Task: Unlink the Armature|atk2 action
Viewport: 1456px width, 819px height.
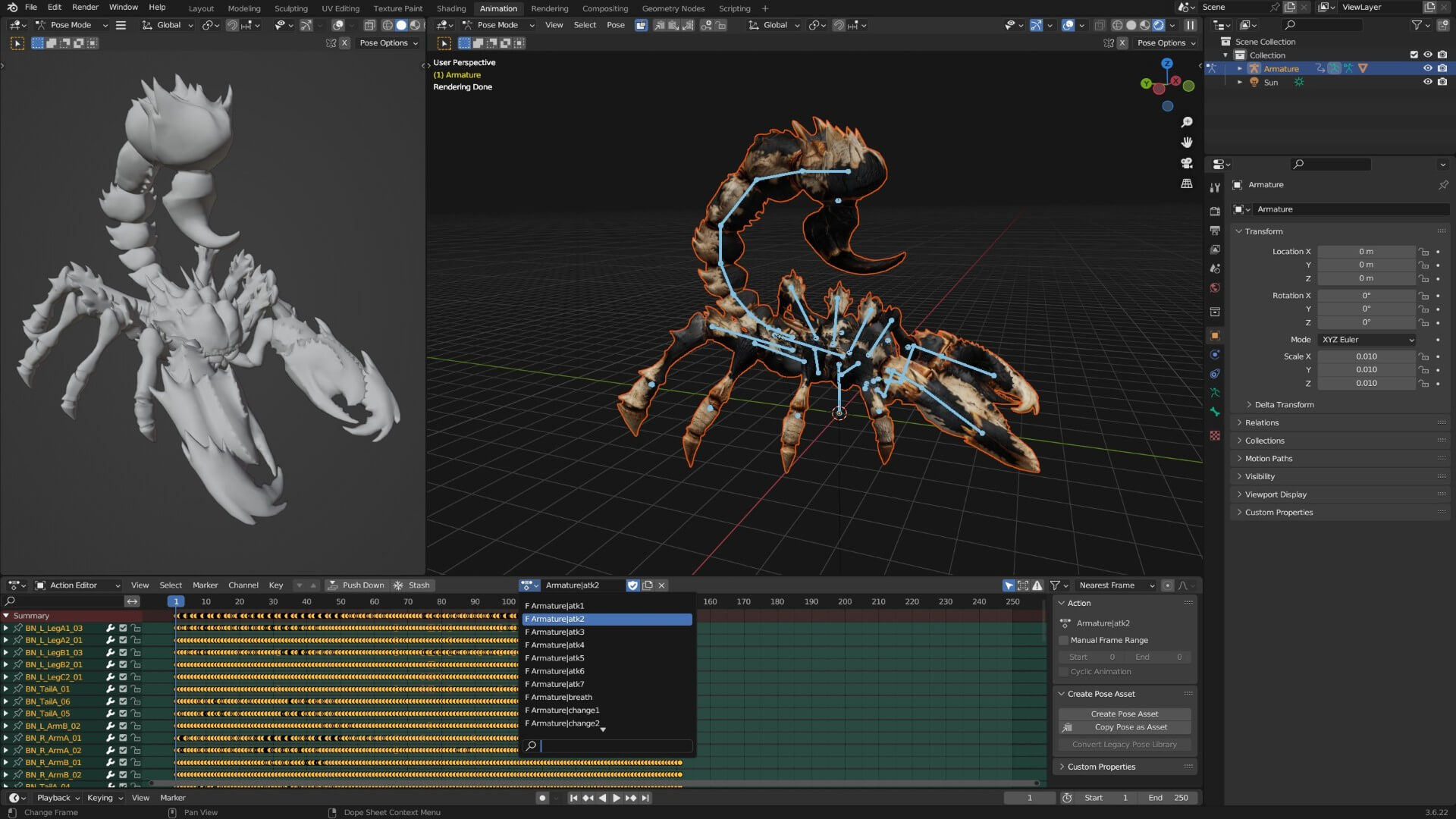Action: pyautogui.click(x=662, y=585)
